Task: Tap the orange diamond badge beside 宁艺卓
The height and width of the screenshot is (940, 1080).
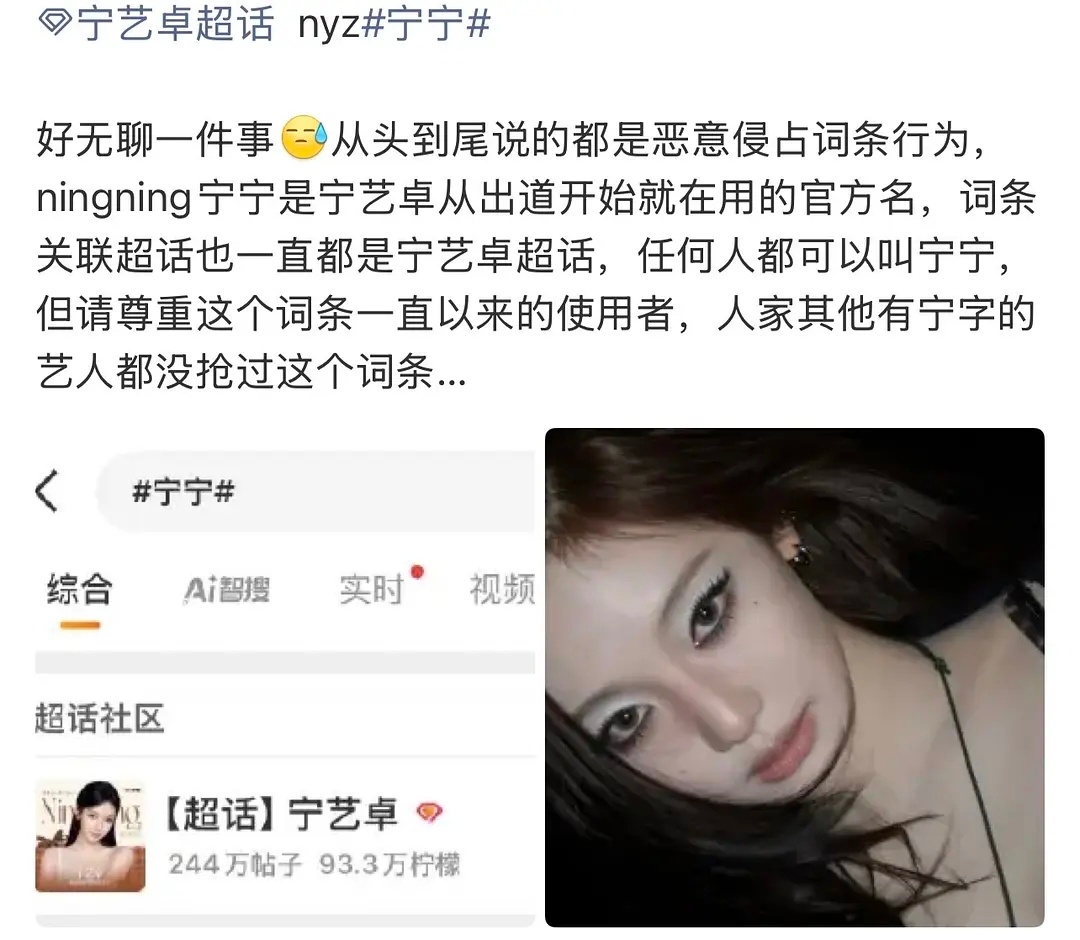Action: click(x=429, y=813)
